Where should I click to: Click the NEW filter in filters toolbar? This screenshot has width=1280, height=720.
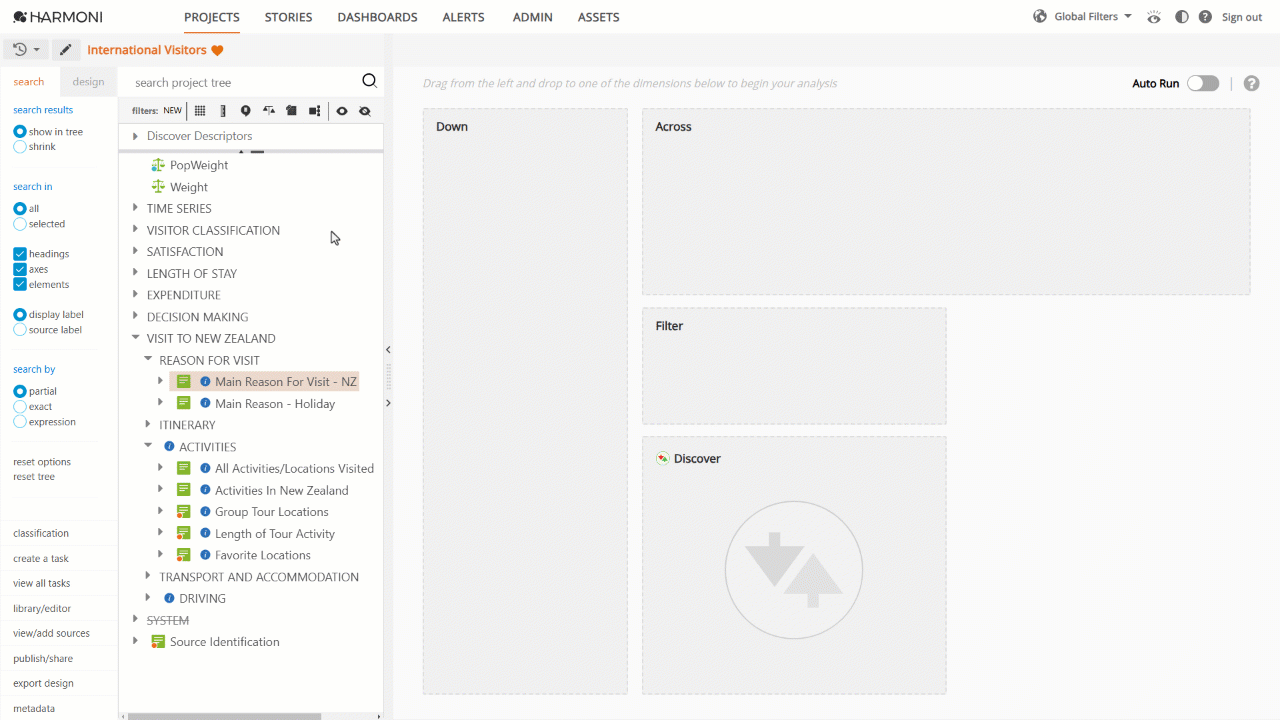pos(173,111)
